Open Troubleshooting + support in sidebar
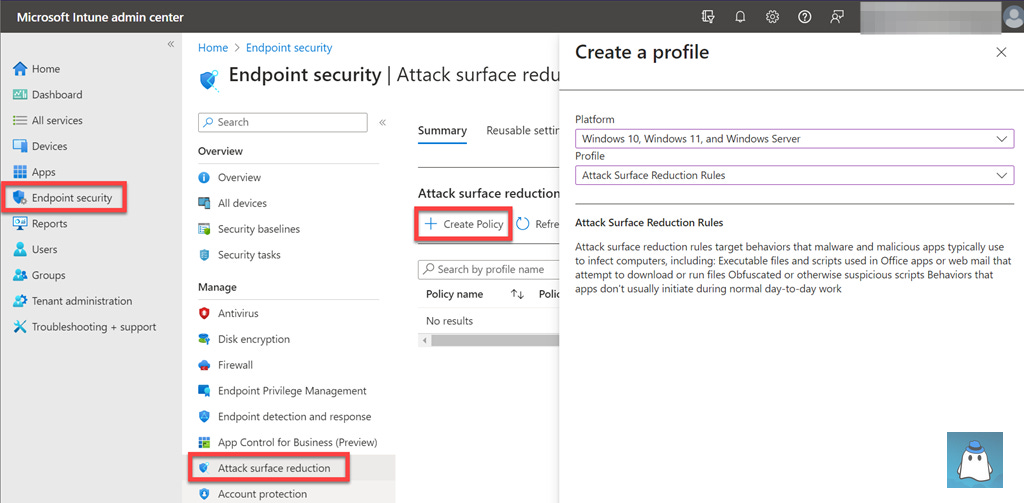Image resolution: width=1024 pixels, height=503 pixels. 94,327
